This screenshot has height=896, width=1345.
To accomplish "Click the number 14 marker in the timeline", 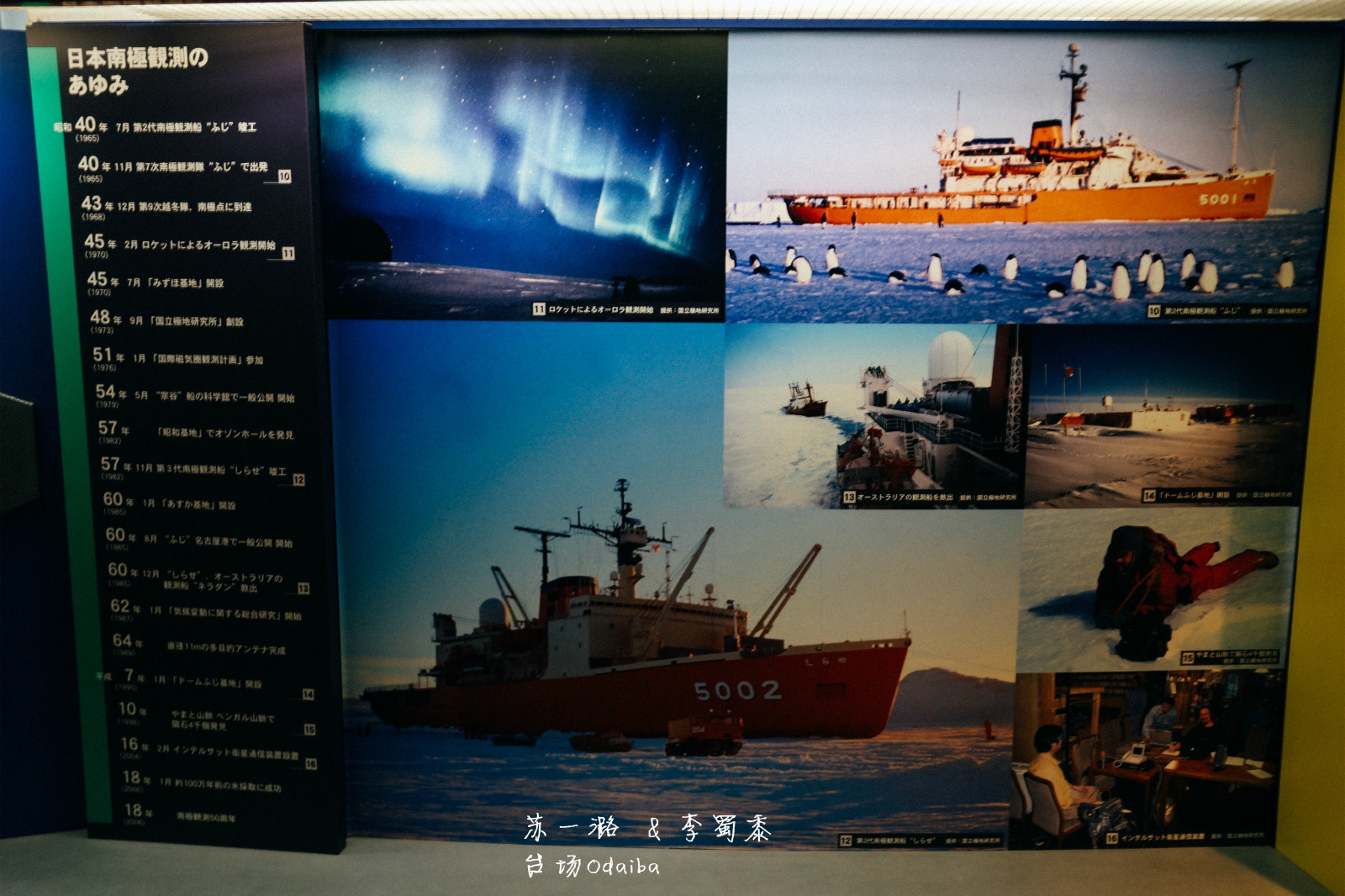I will coord(308,694).
